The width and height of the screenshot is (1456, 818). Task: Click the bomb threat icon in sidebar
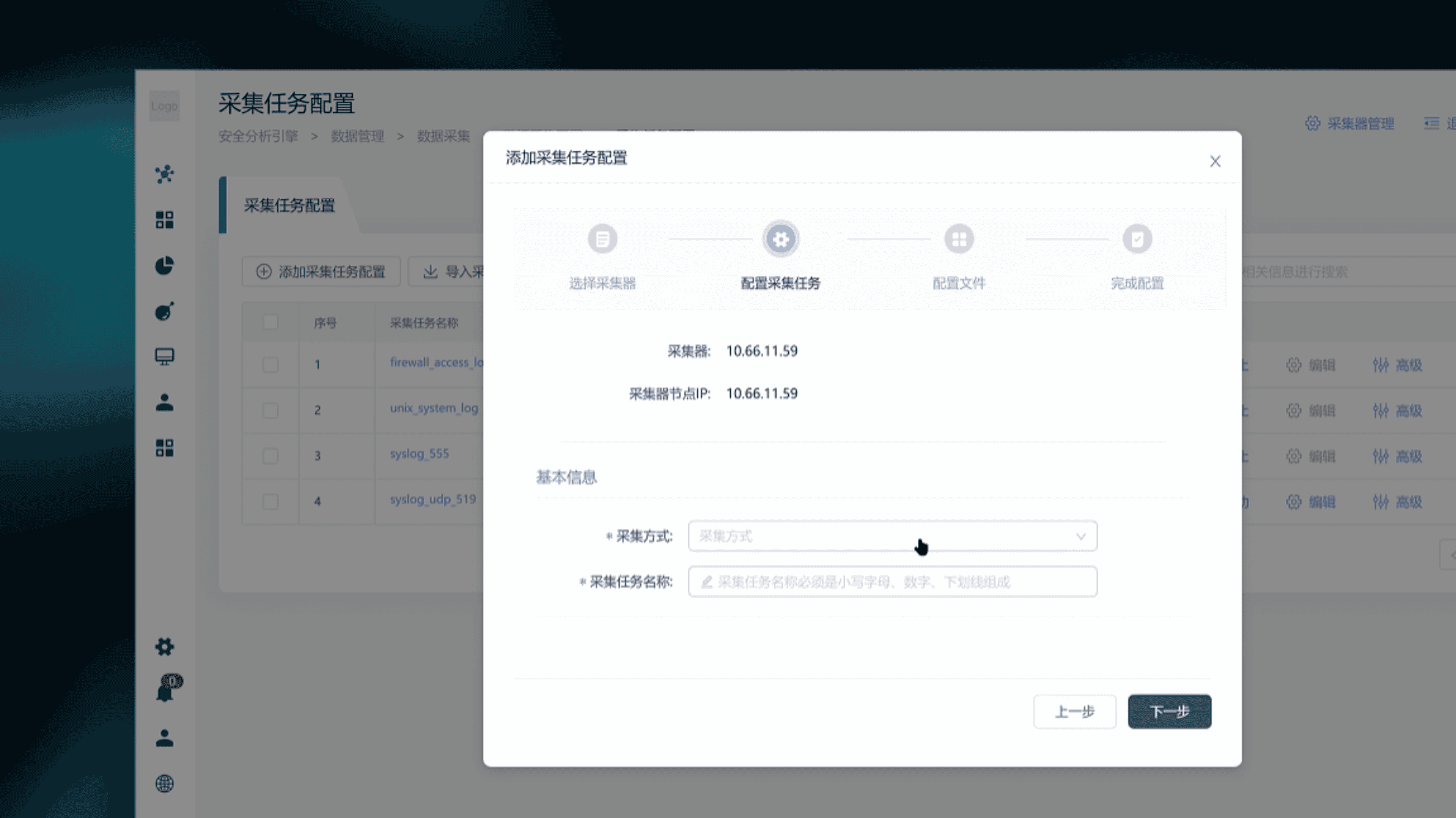[165, 311]
